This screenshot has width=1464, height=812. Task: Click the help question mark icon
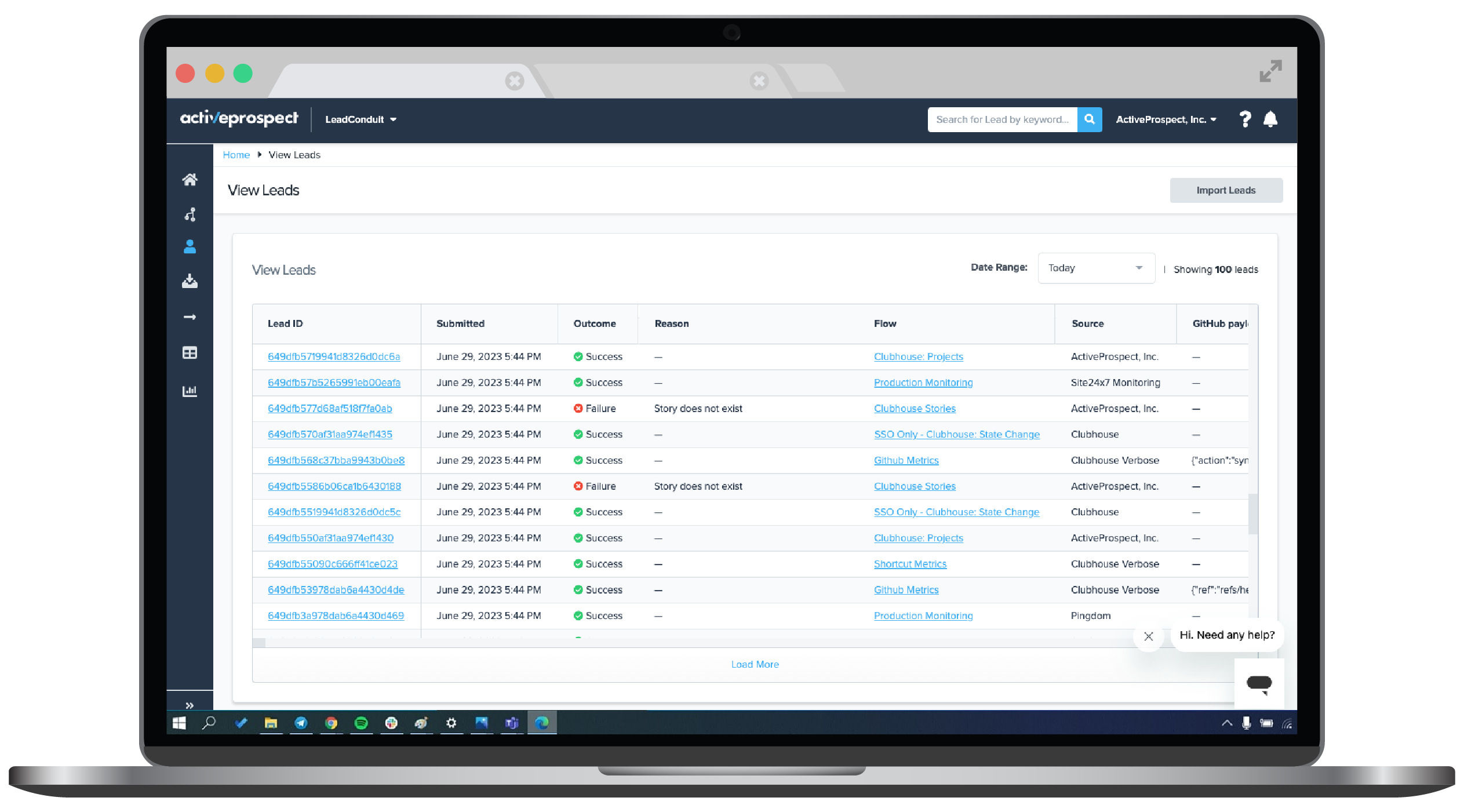click(x=1245, y=119)
